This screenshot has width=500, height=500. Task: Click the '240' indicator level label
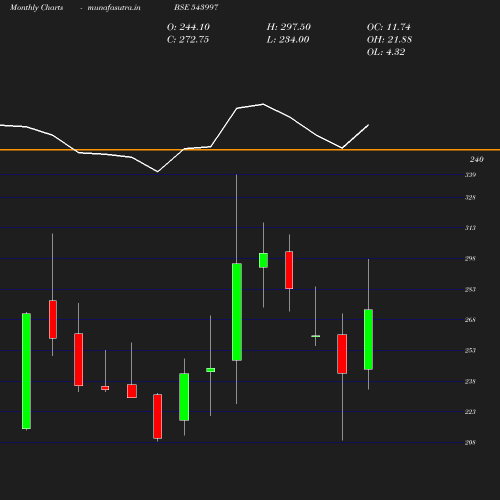477,159
